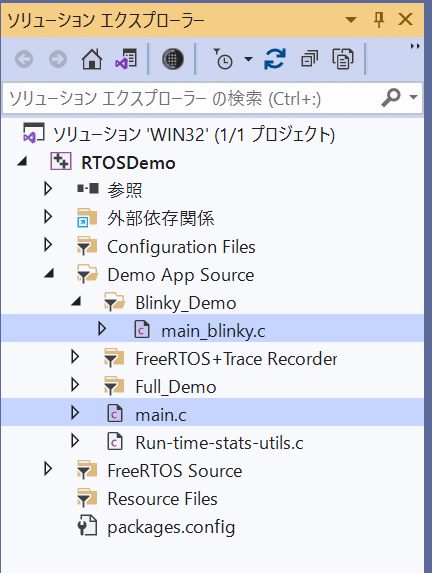This screenshot has height=573, width=432.
Task: Open dropdown next to pending changes filter
Action: click(249, 59)
